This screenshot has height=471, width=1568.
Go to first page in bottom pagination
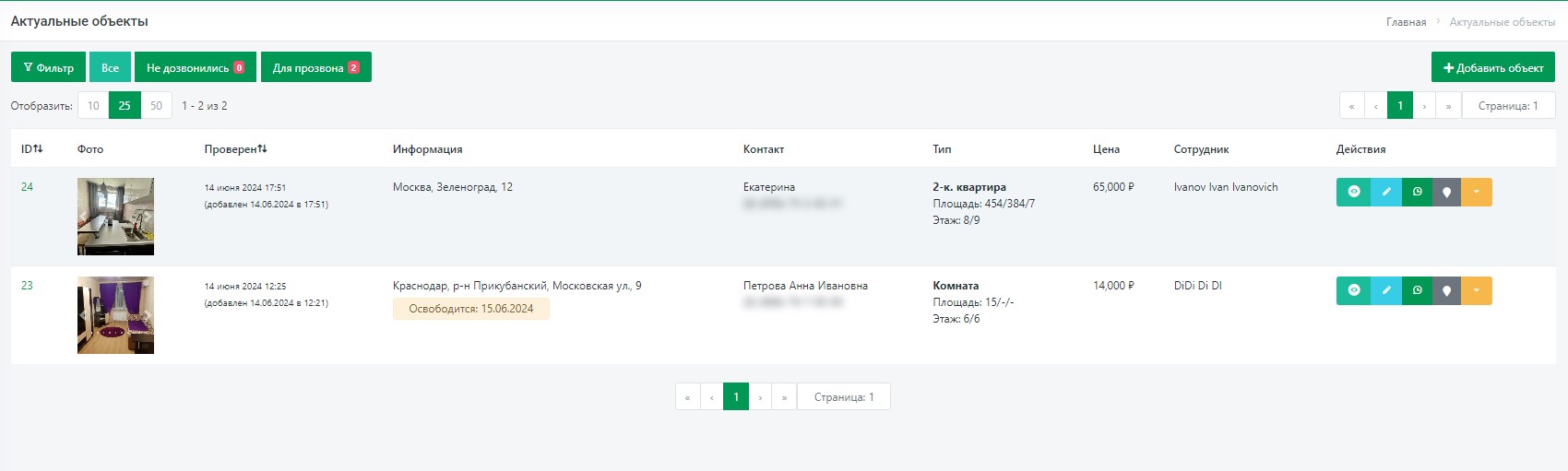click(x=687, y=396)
